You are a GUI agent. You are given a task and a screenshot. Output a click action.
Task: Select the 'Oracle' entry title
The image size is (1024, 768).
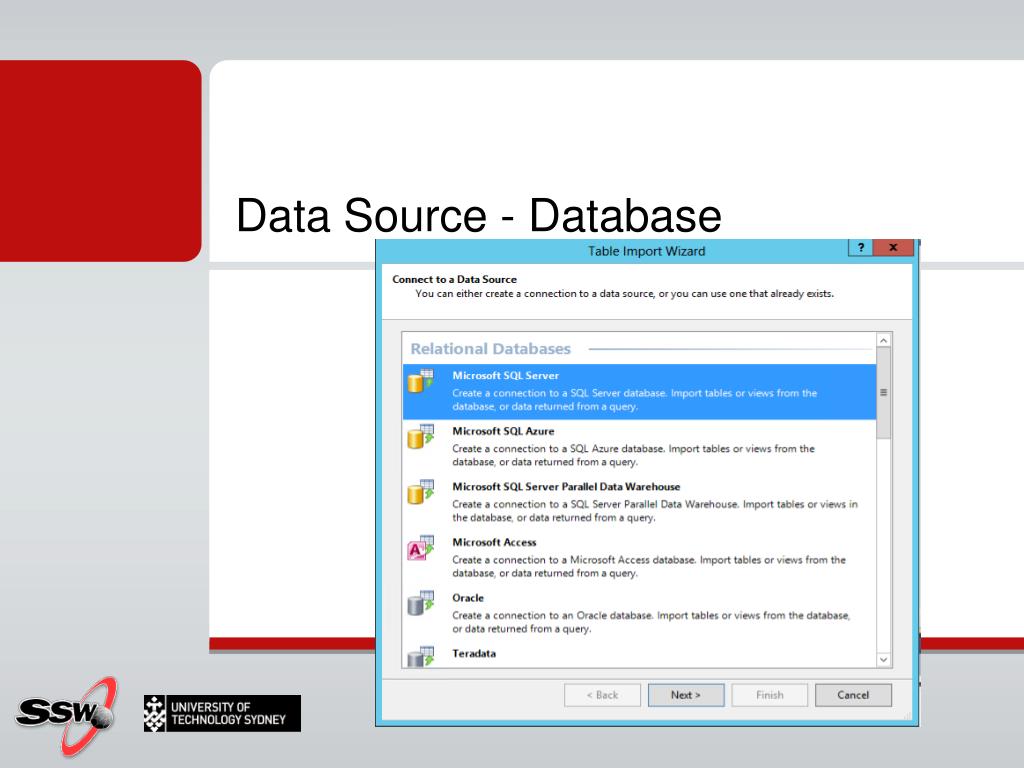468,598
